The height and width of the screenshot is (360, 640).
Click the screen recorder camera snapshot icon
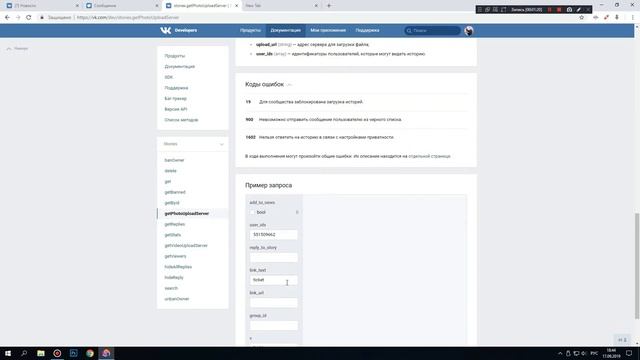point(569,9)
